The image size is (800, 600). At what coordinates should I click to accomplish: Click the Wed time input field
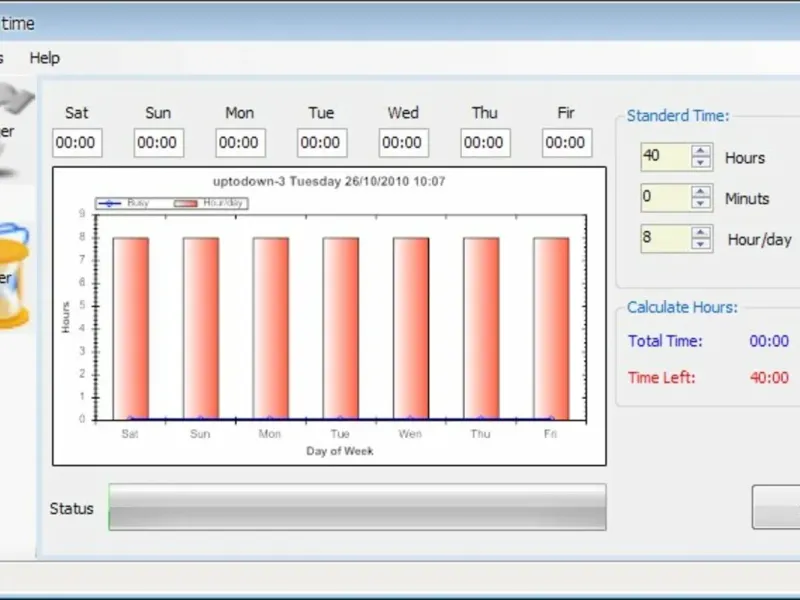coord(404,142)
